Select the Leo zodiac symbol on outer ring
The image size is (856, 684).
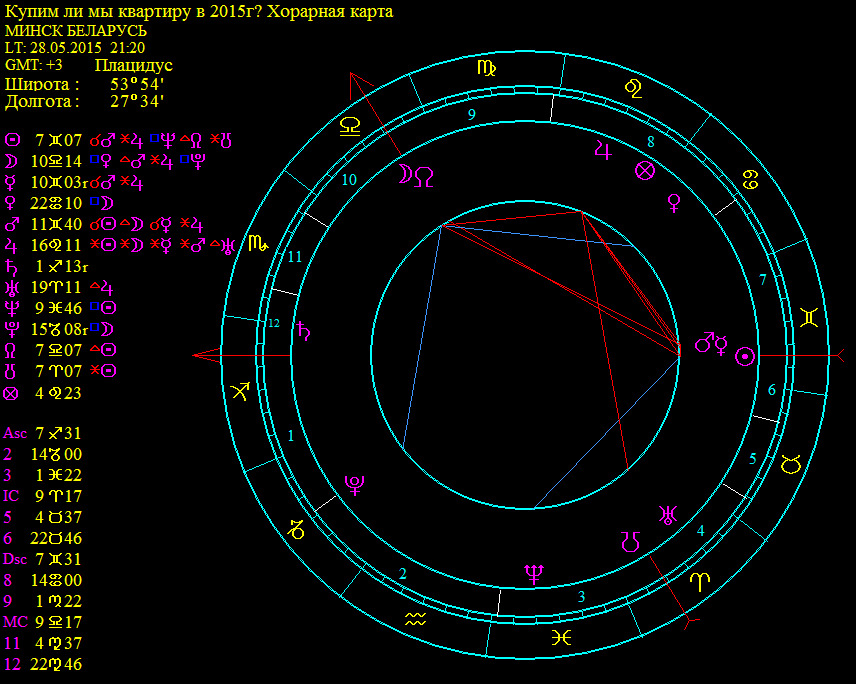[633, 88]
